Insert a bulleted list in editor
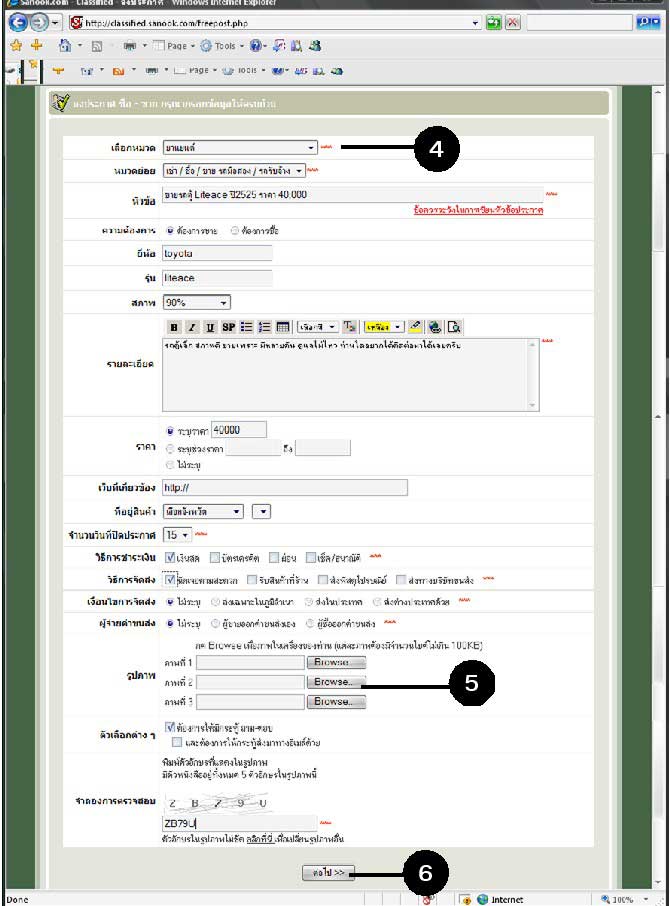This screenshot has height=906, width=670. pyautogui.click(x=247, y=327)
